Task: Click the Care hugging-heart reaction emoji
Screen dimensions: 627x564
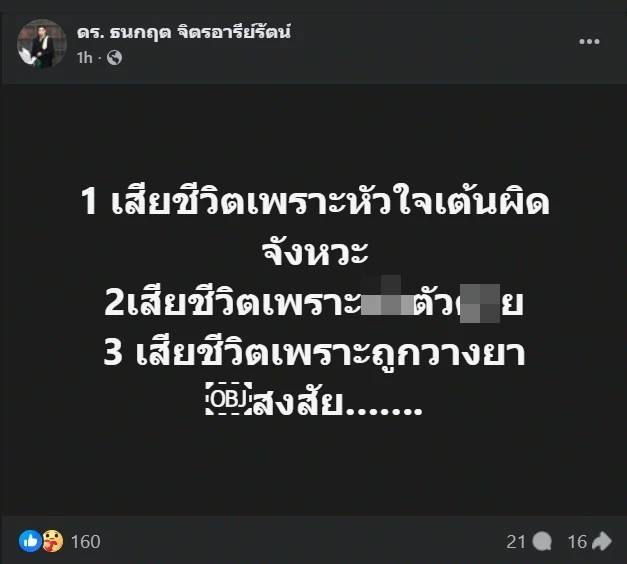Action: (52, 541)
